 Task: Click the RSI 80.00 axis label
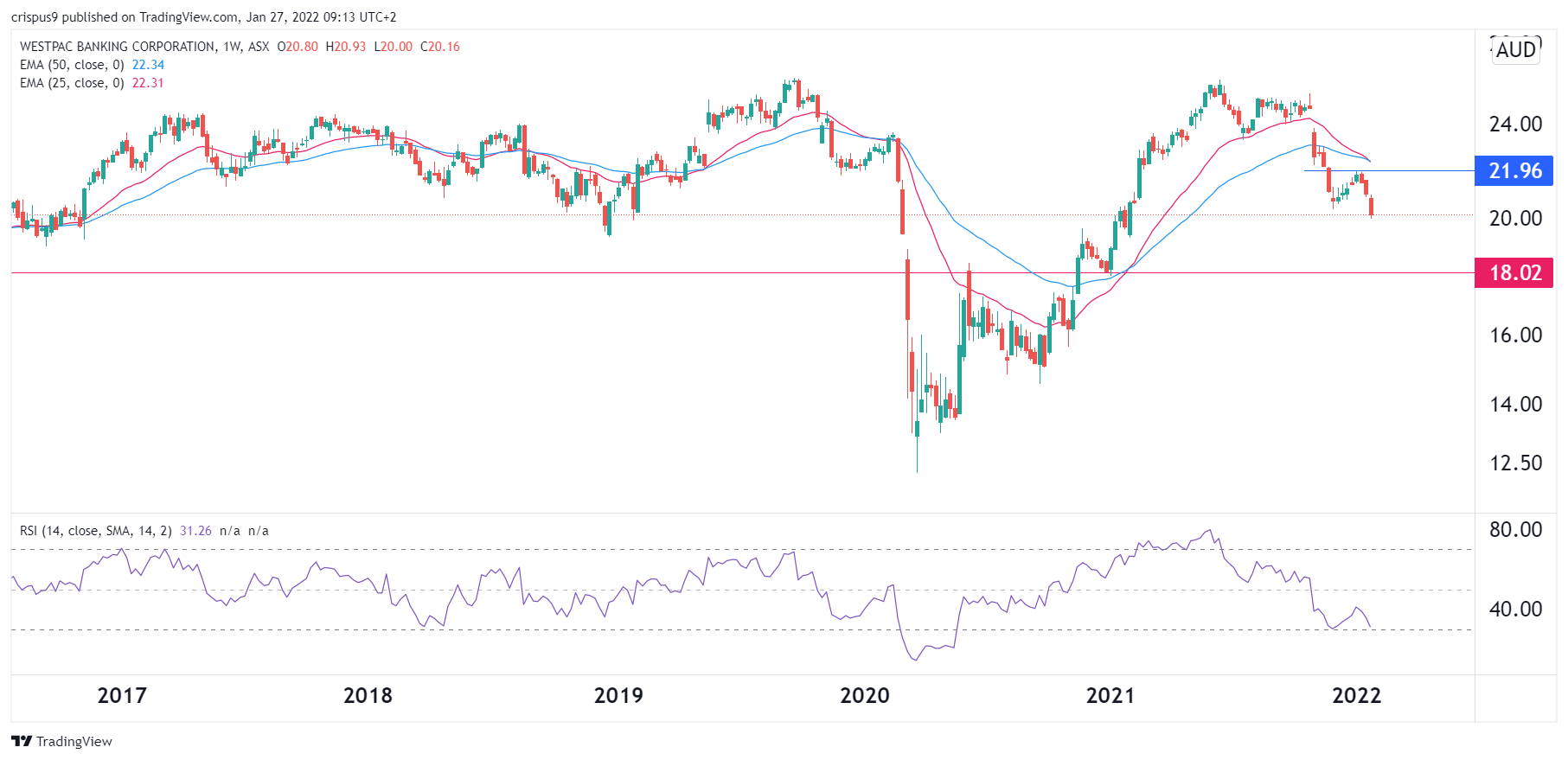1515,530
